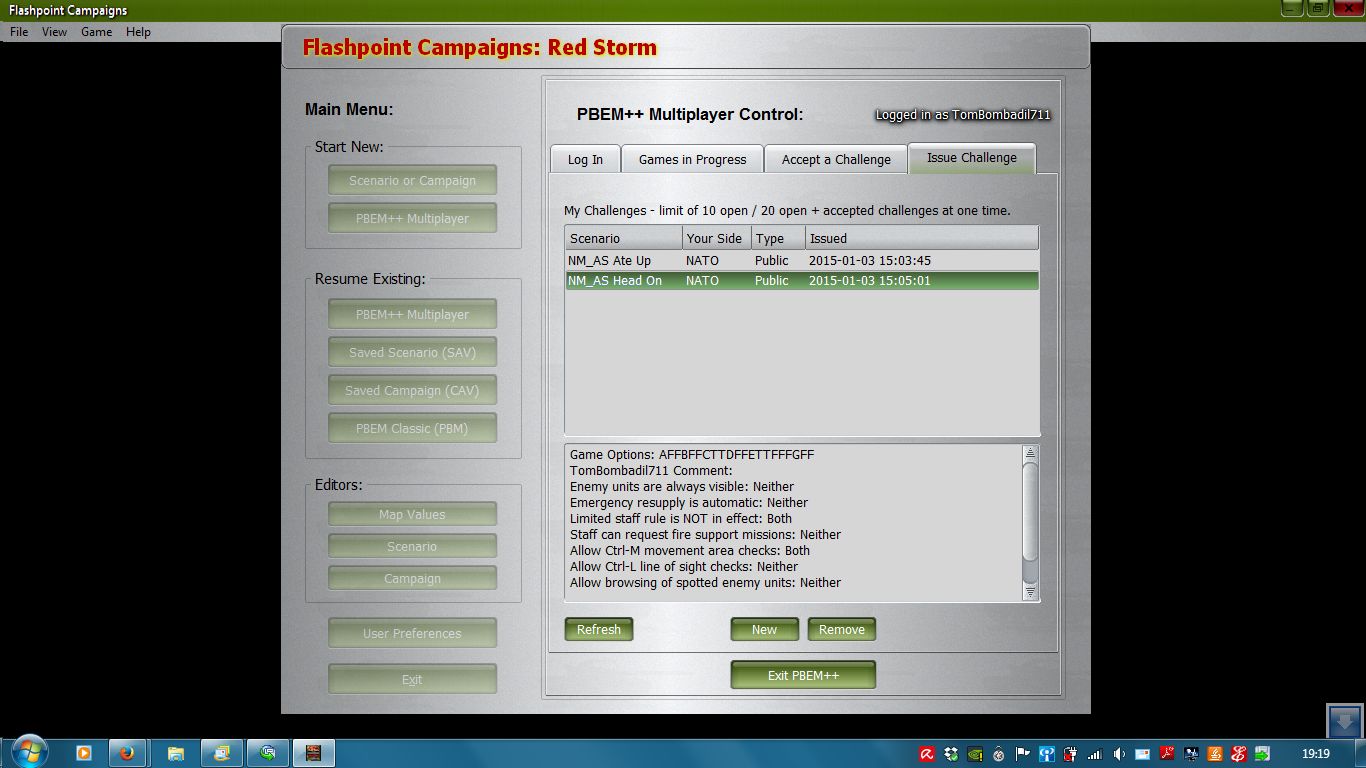Viewport: 1366px width, 768px height.
Task: Click the details scrollbar down arrow
Action: pyautogui.click(x=1031, y=592)
